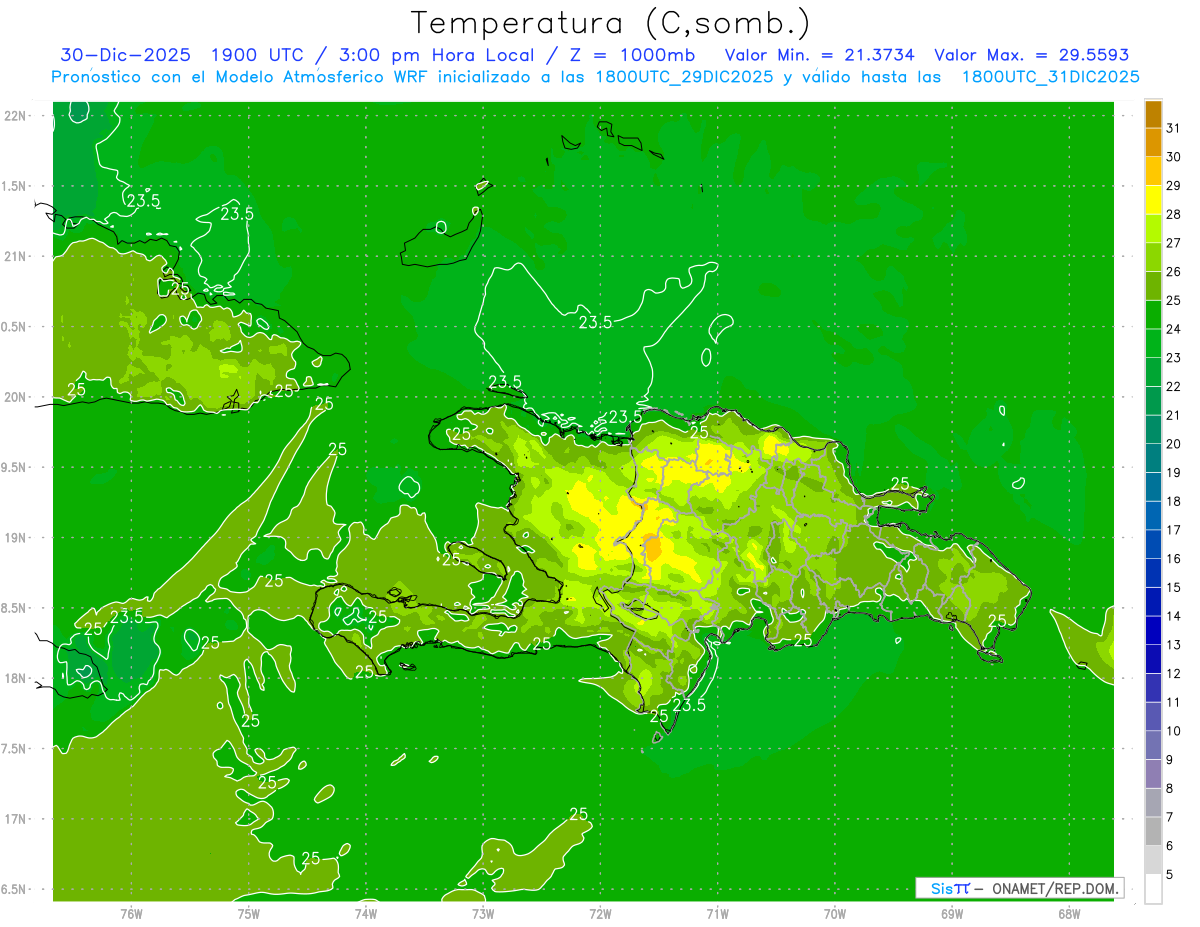The height and width of the screenshot is (927, 1200).
Task: Click the purple legend swatch between 9 and 10
Action: click(1153, 746)
